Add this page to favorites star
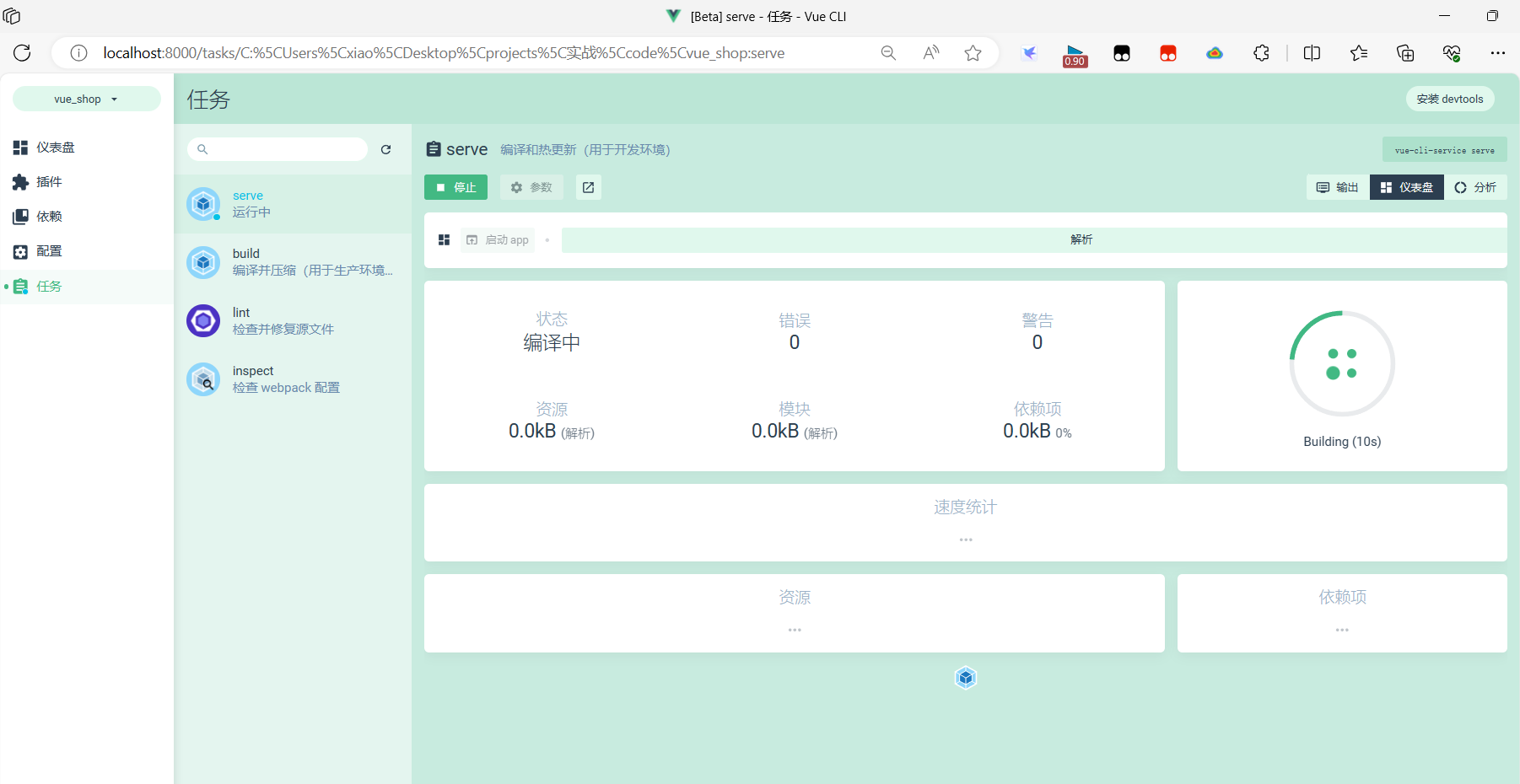 [x=973, y=53]
